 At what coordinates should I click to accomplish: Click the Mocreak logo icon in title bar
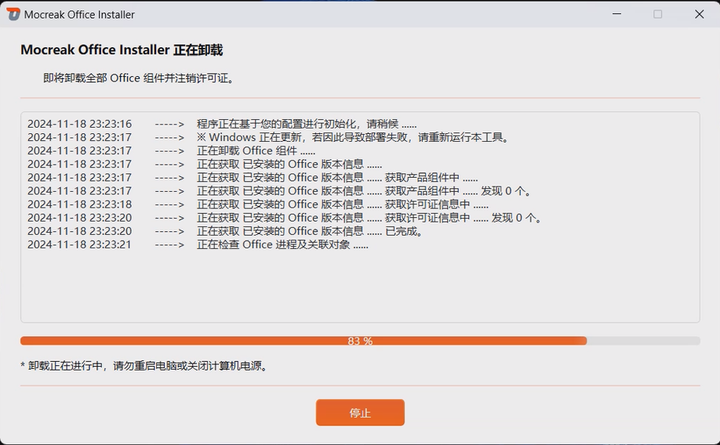(13, 14)
